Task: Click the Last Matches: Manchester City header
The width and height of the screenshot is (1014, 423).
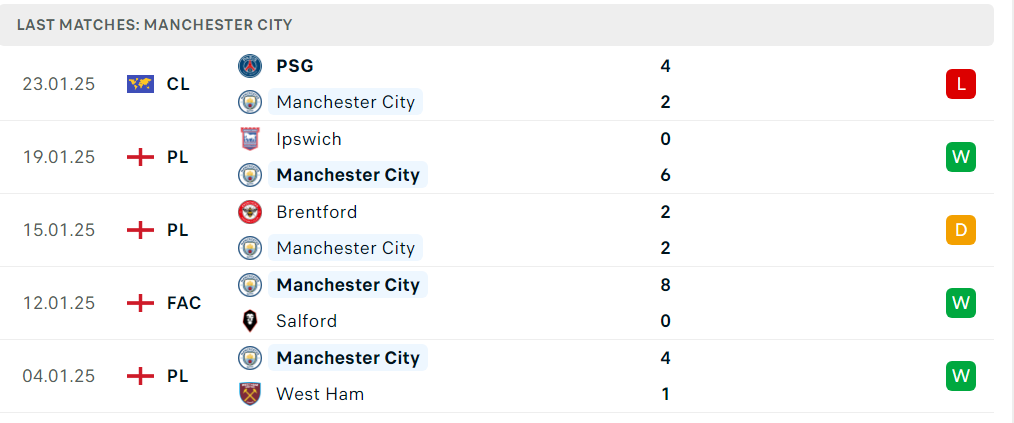Action: click(x=155, y=25)
